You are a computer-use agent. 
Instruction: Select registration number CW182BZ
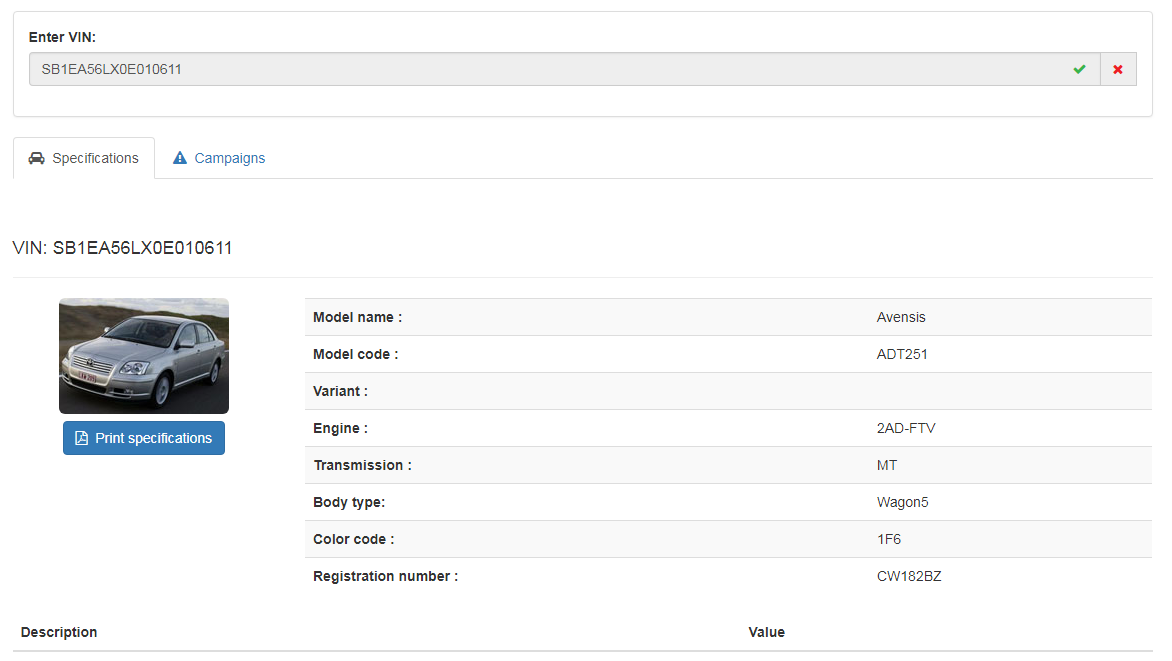coord(909,576)
